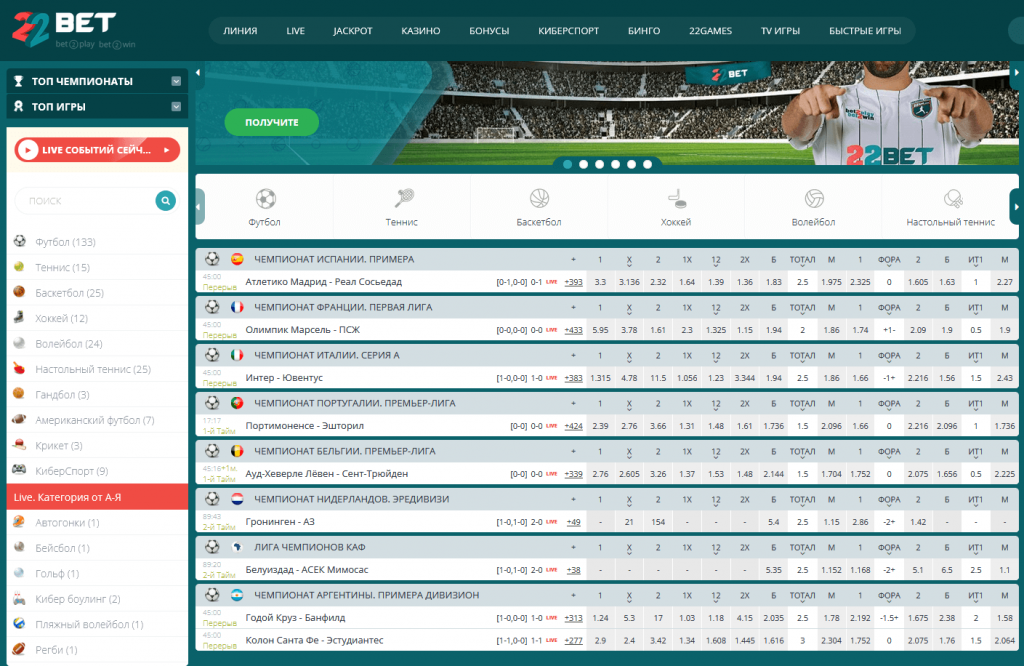The height and width of the screenshot is (666, 1024).
Task: Expand the Топ чемпионаты dropdown
Action: pos(176,81)
